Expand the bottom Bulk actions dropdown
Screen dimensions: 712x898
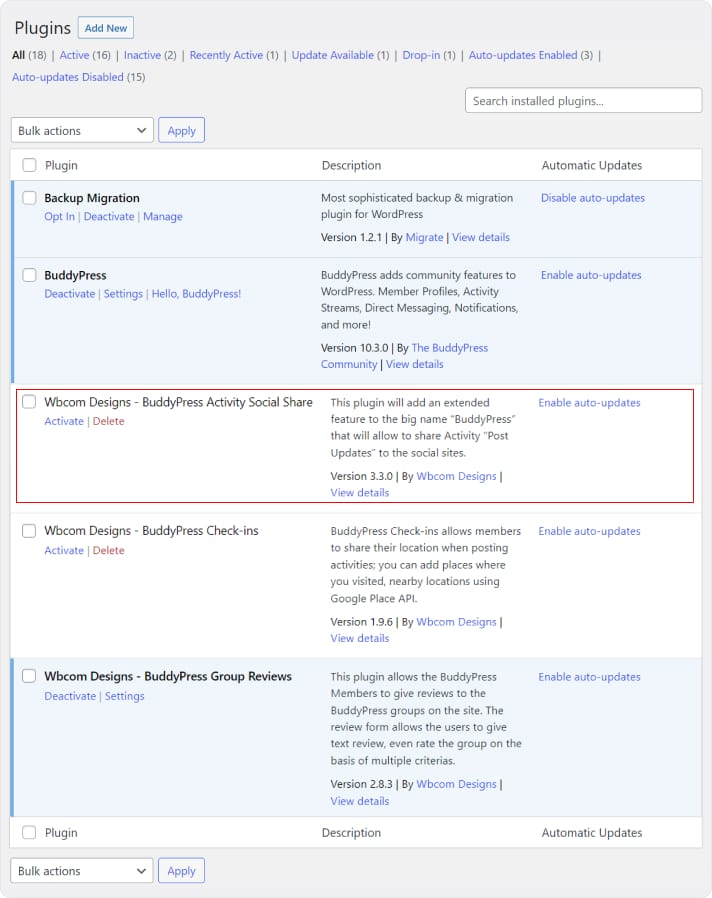(x=82, y=871)
